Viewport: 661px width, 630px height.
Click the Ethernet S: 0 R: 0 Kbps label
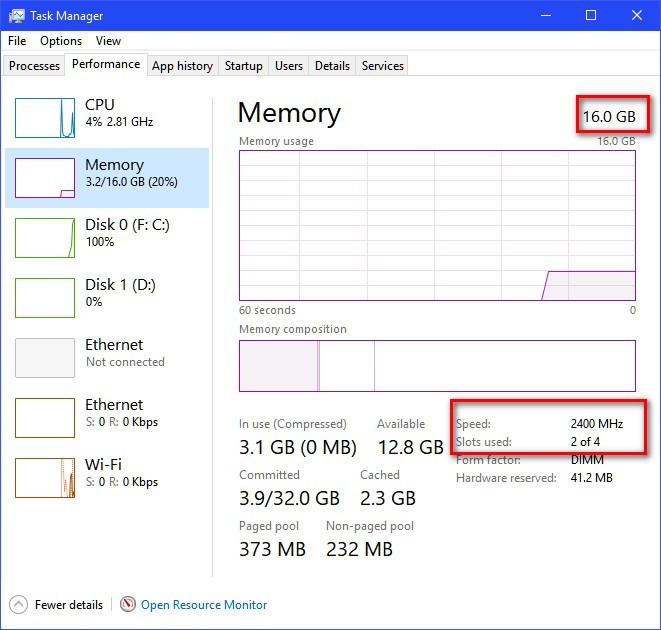(121, 413)
